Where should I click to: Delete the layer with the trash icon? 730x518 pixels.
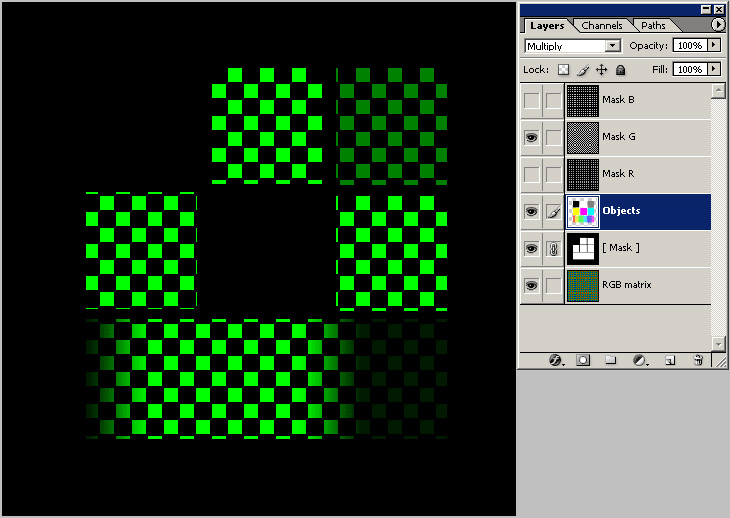point(698,360)
